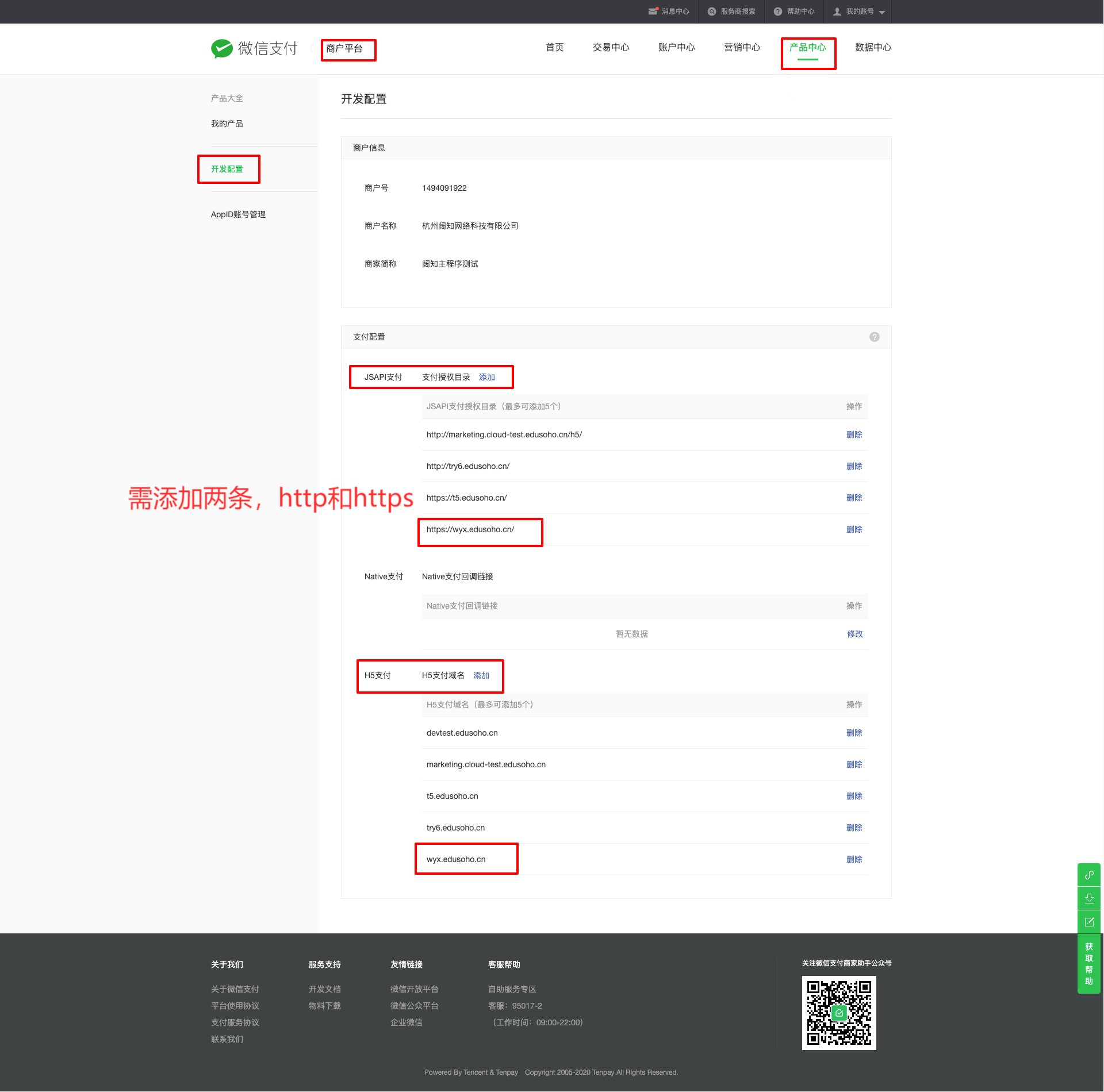The image size is (1104, 1092).
Task: Click the green download icon on floating sidebar
Action: (1089, 898)
